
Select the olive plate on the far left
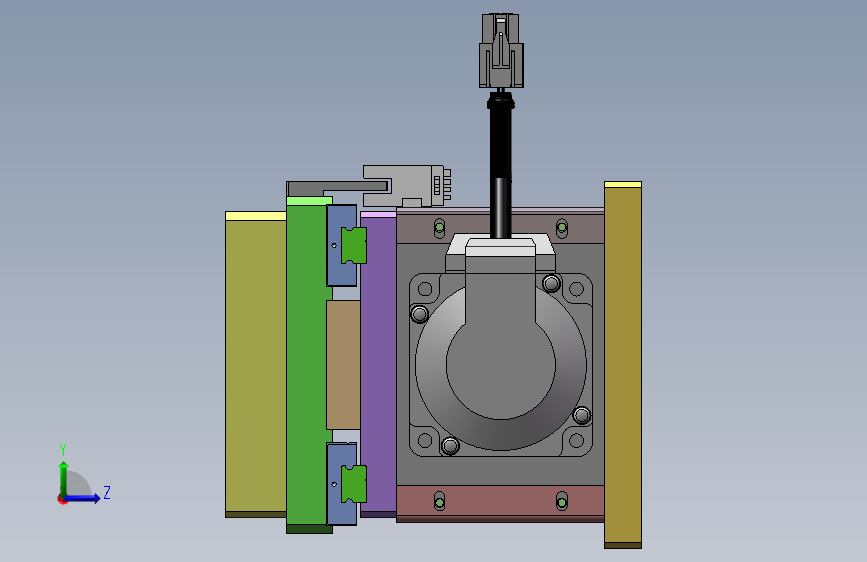tap(255, 365)
